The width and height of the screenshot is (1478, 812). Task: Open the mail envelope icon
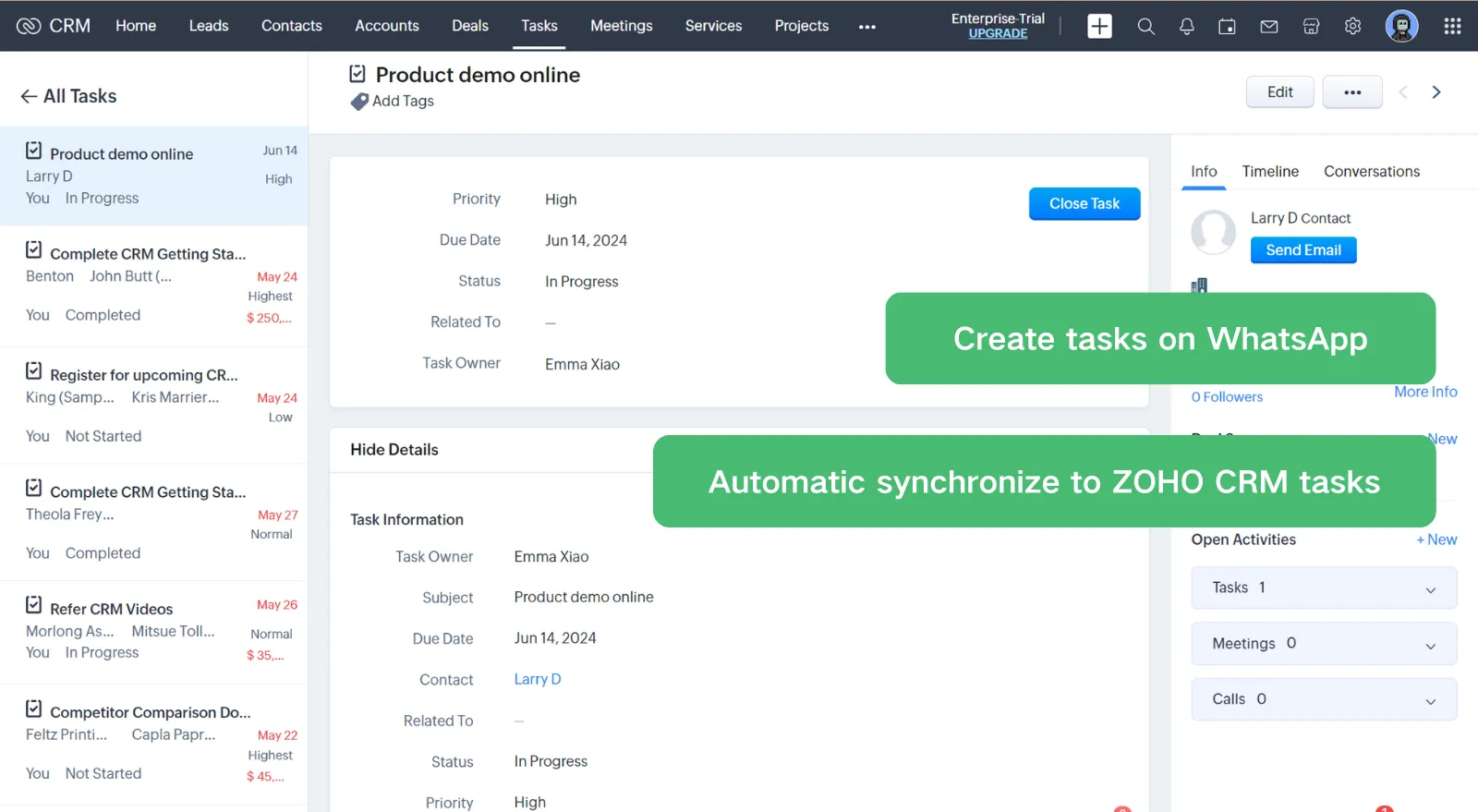(x=1269, y=26)
